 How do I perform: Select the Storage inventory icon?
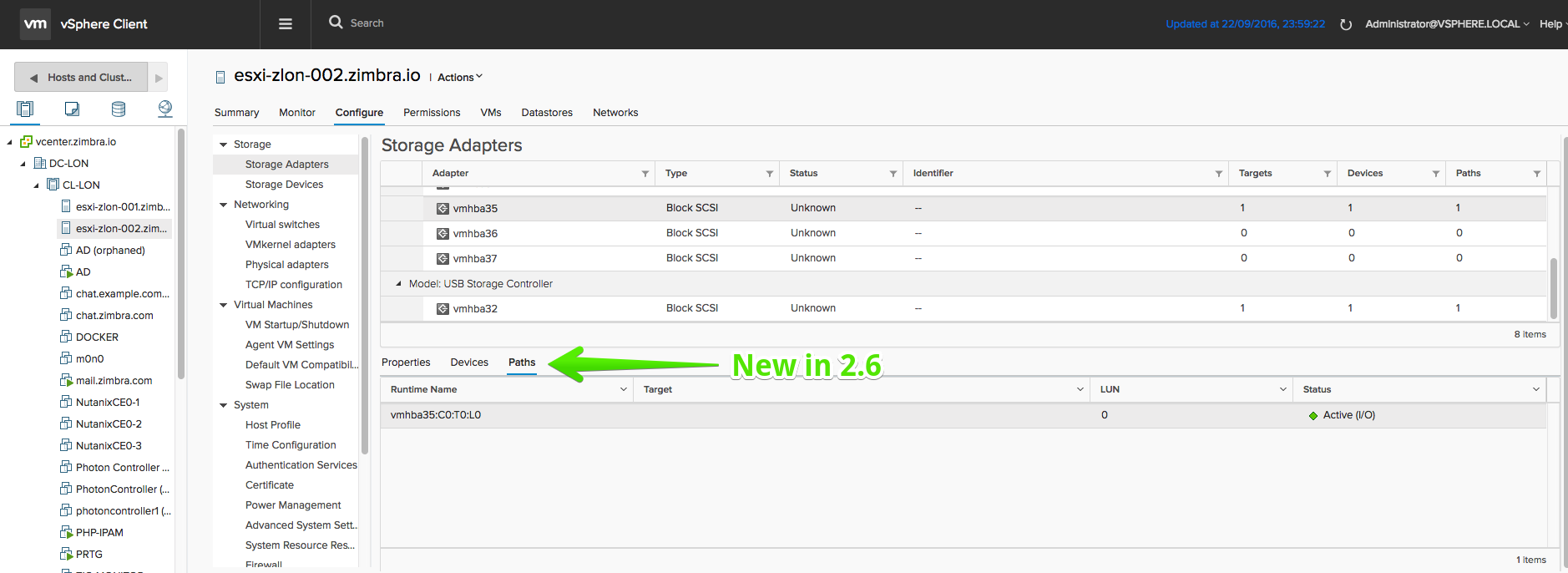pos(119,109)
